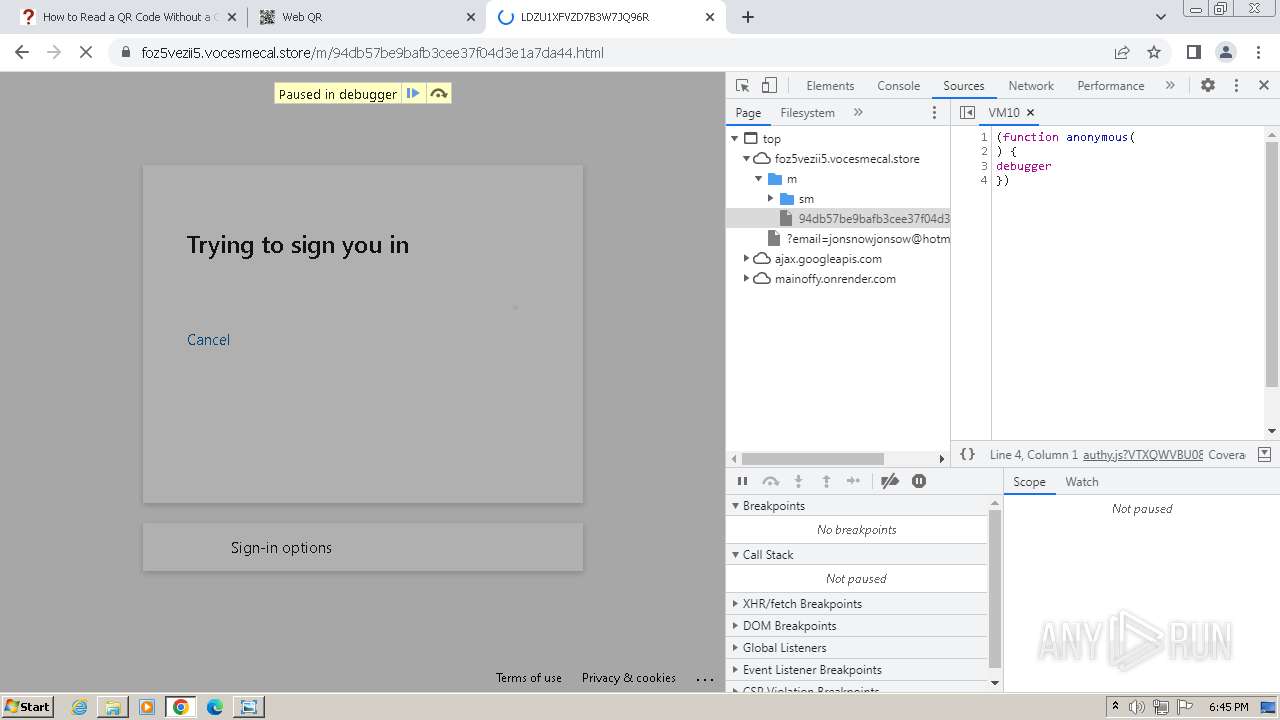Toggle pause on exceptions icon
The height and width of the screenshot is (720, 1280).
coord(919,481)
